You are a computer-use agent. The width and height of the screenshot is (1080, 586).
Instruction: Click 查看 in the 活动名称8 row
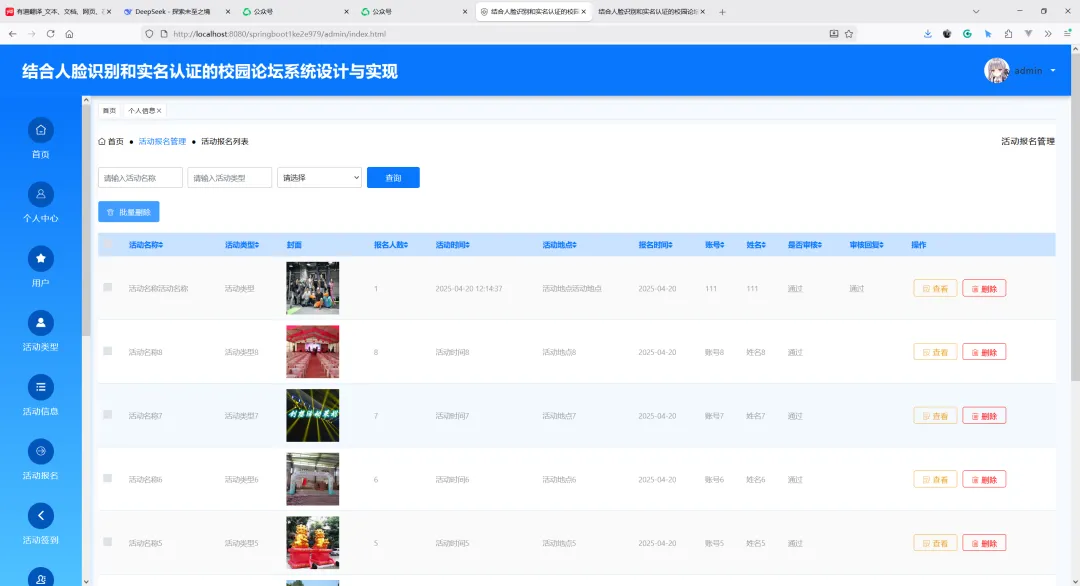pyautogui.click(x=935, y=352)
